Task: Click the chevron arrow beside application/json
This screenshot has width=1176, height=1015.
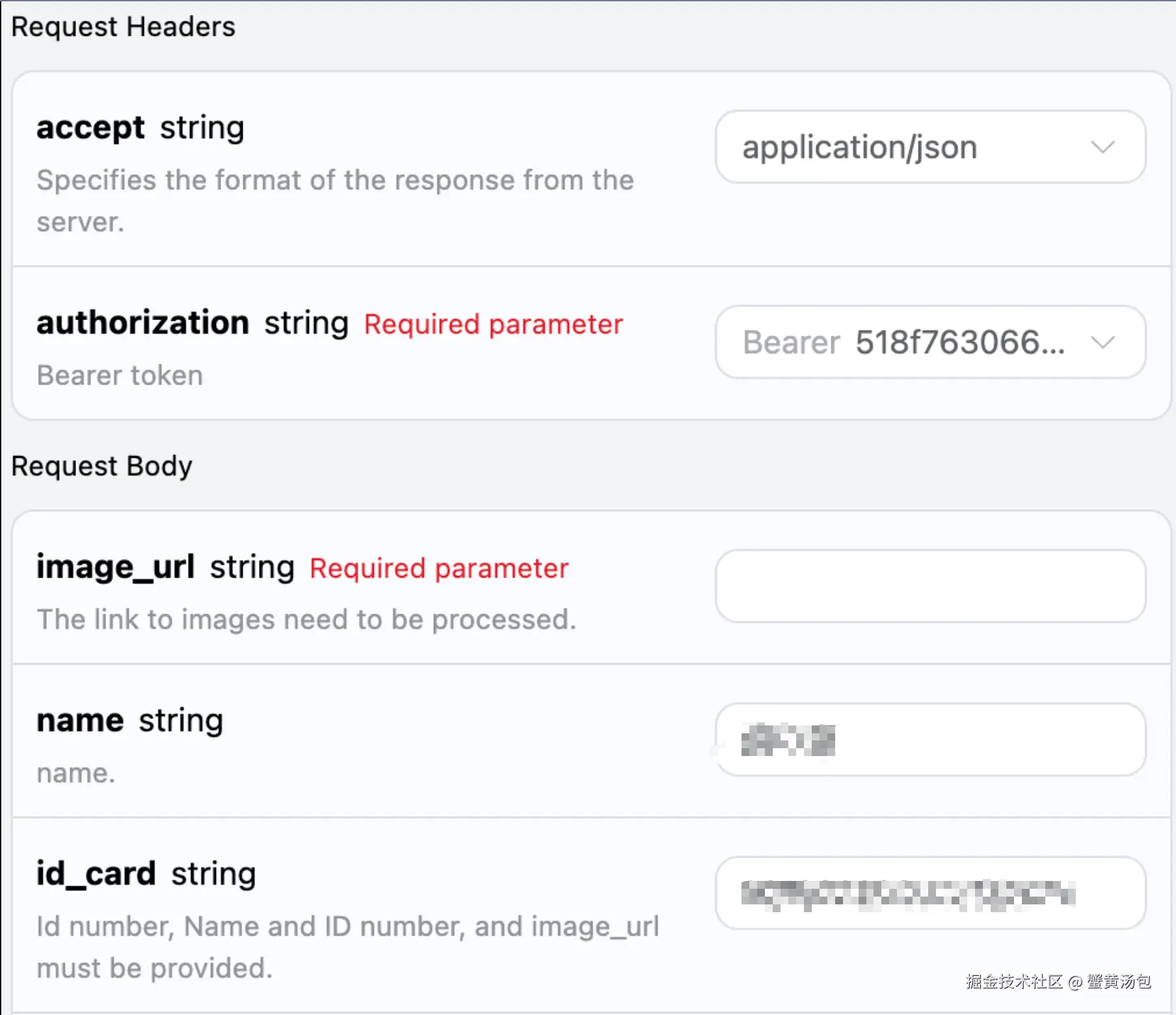Action: [x=1102, y=147]
